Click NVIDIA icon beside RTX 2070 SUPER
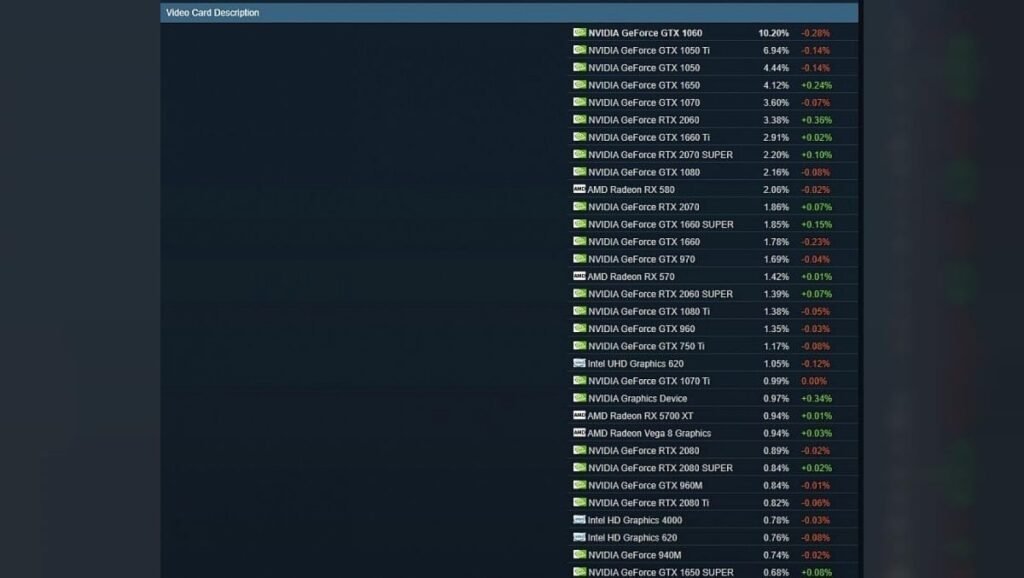This screenshot has width=1024, height=578. click(579, 154)
